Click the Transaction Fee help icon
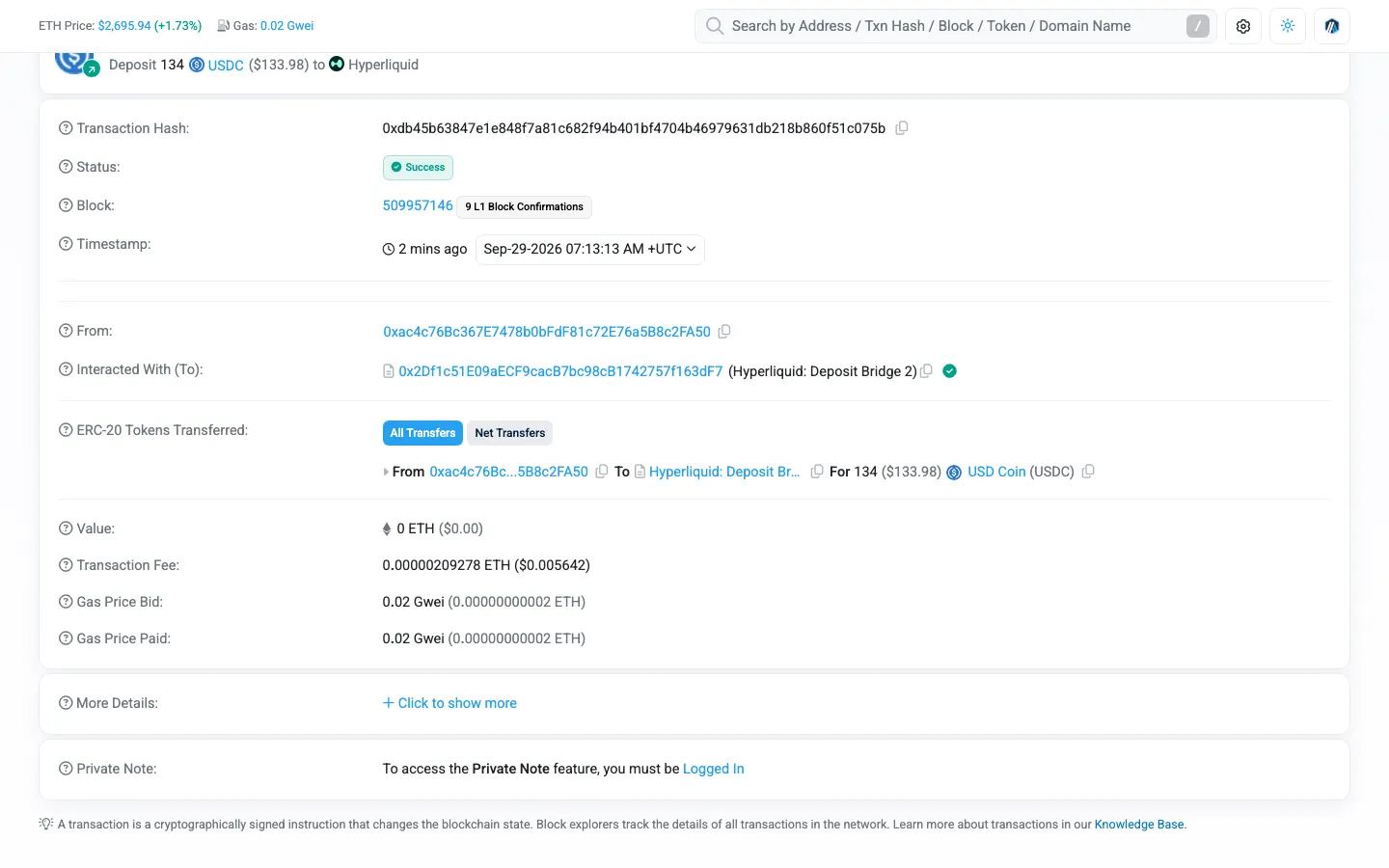1389x868 pixels. [x=66, y=565]
